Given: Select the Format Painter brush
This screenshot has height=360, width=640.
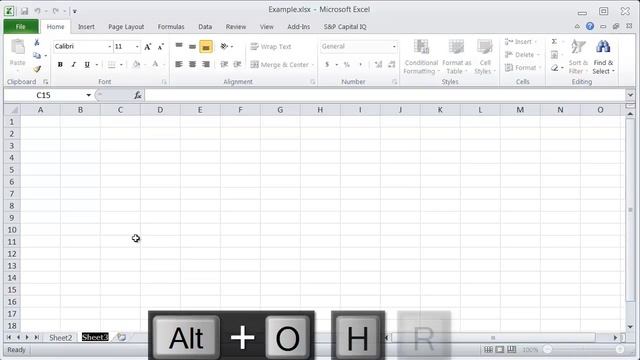Looking at the screenshot, I should pos(37,69).
